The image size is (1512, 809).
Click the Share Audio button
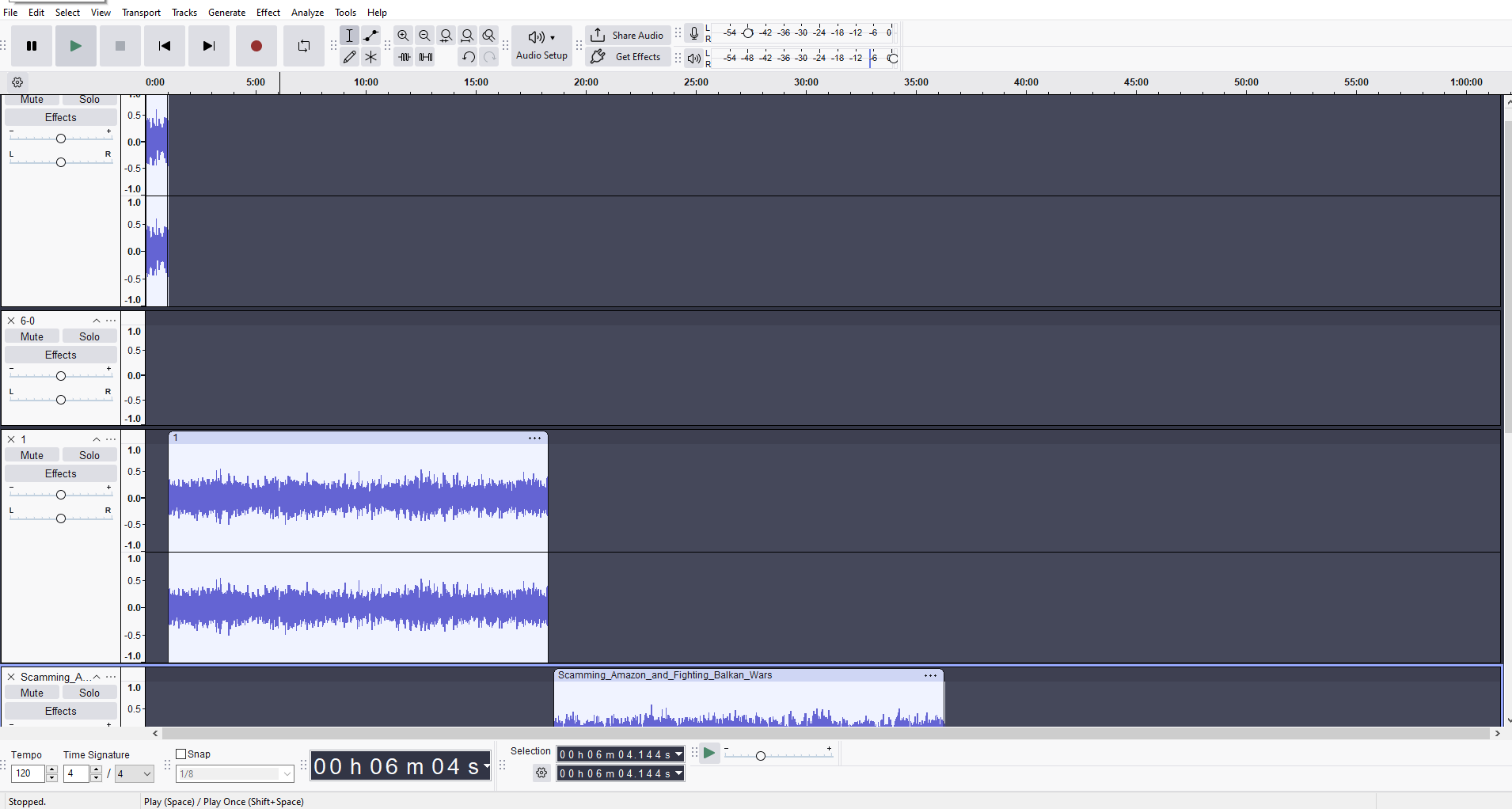tap(628, 36)
